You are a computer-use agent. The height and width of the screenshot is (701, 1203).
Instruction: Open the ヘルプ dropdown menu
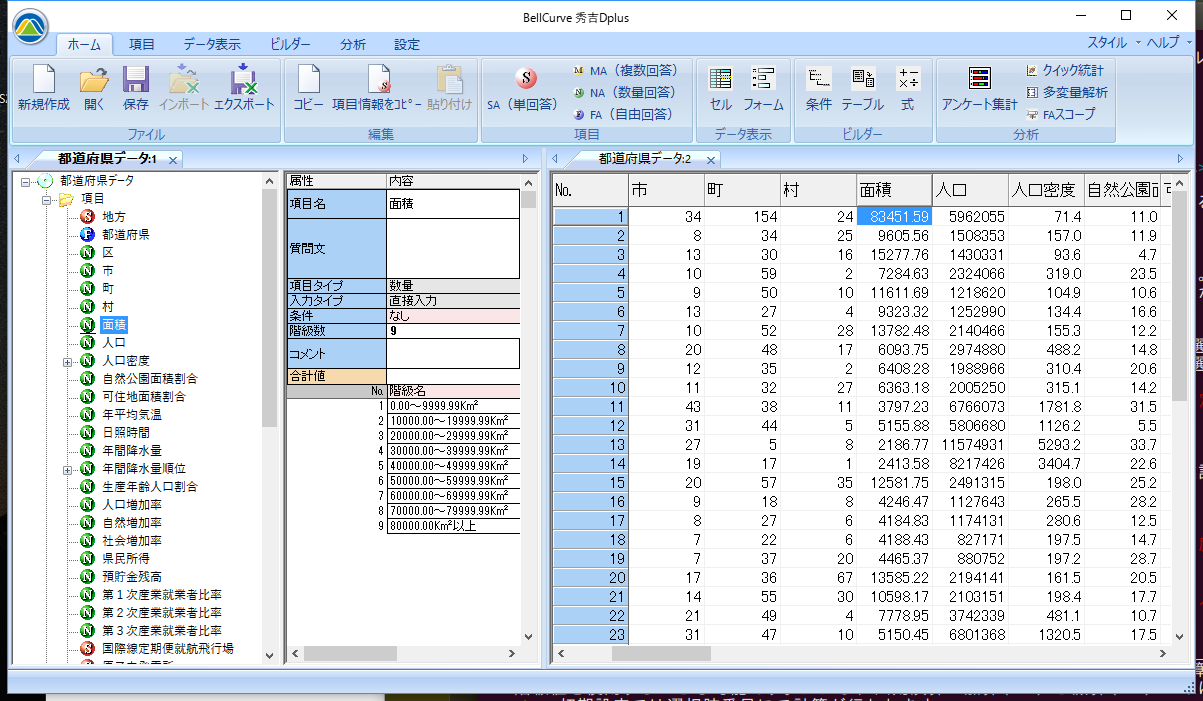point(1169,43)
